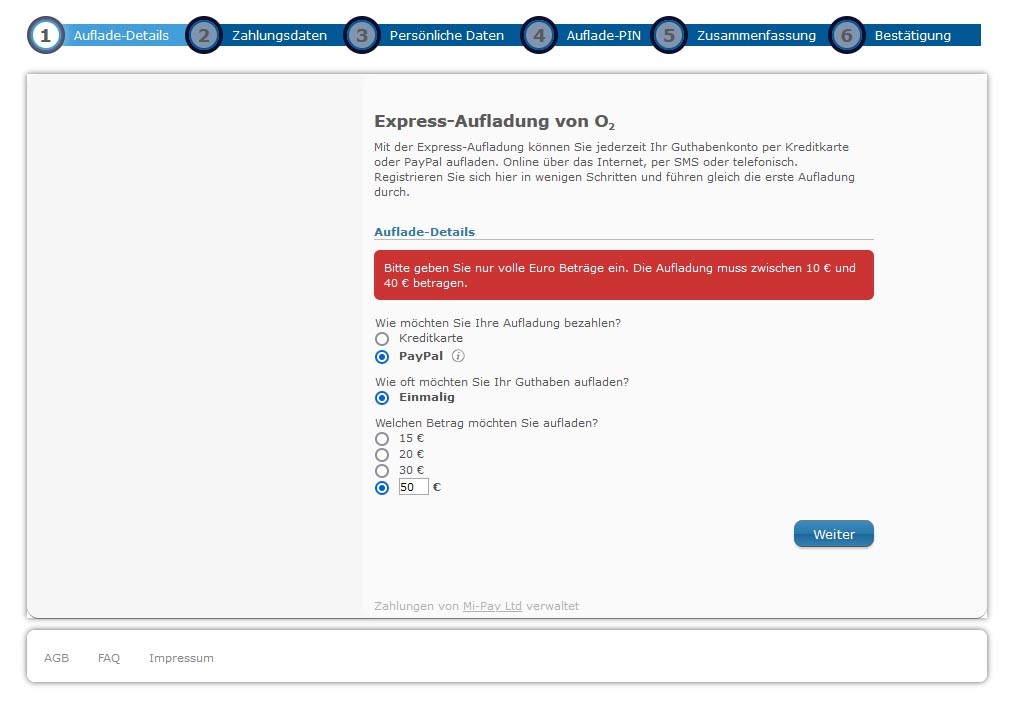Switch to the Auflade-PIN step
Image resolution: width=1018 pixels, height=702 pixels.
[603, 36]
